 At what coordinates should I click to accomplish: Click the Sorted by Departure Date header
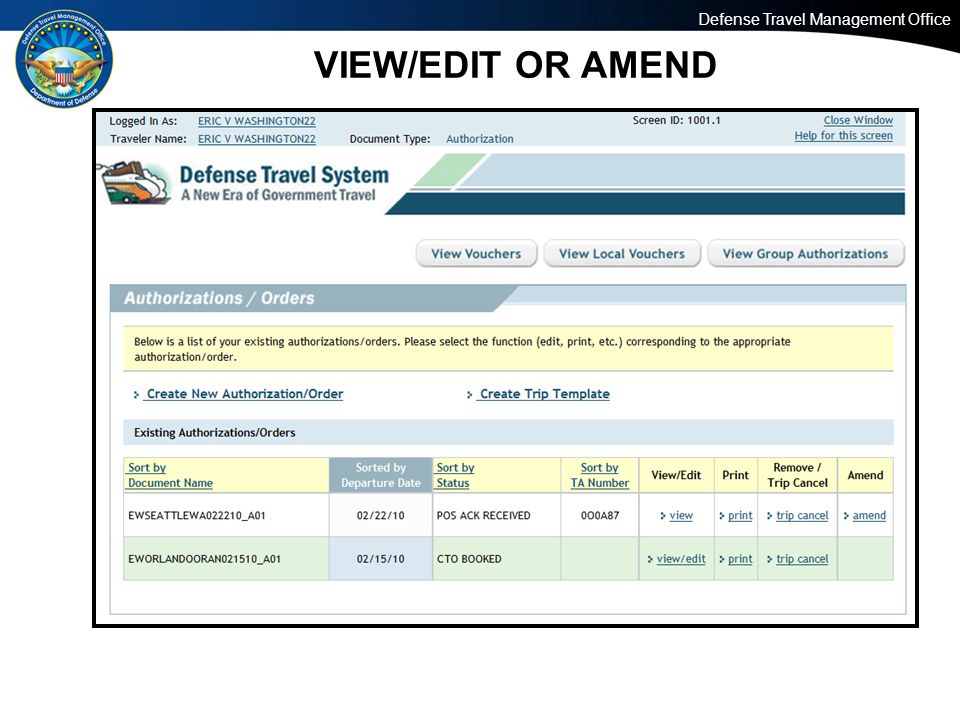tap(381, 475)
